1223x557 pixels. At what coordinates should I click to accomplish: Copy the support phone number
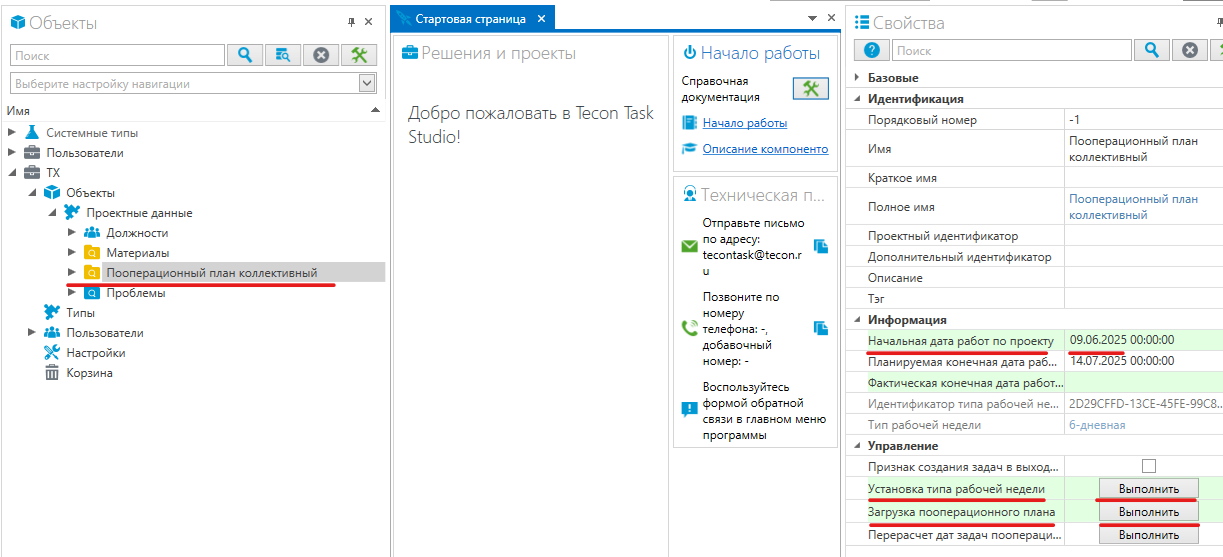click(822, 328)
